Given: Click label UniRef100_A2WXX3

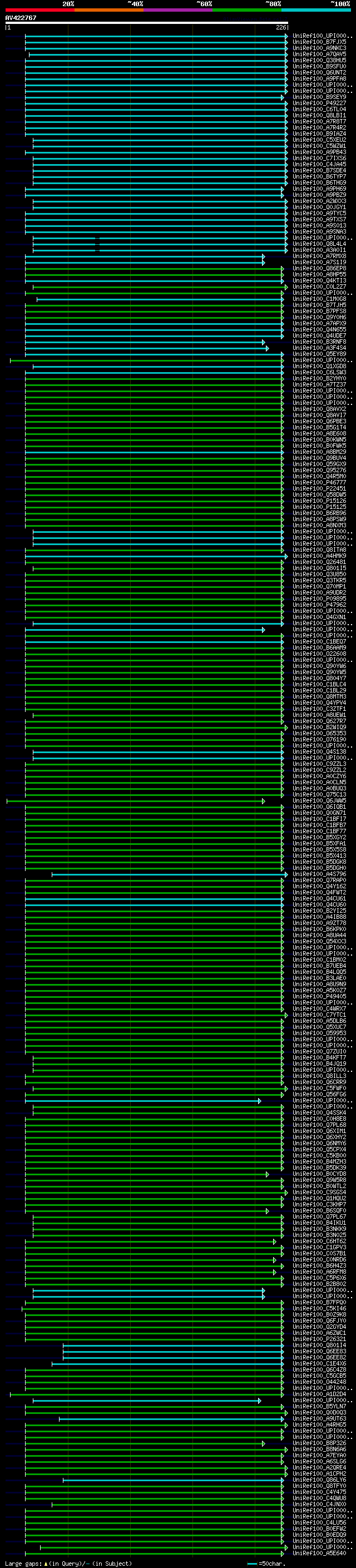Looking at the screenshot, I should click(319, 201).
